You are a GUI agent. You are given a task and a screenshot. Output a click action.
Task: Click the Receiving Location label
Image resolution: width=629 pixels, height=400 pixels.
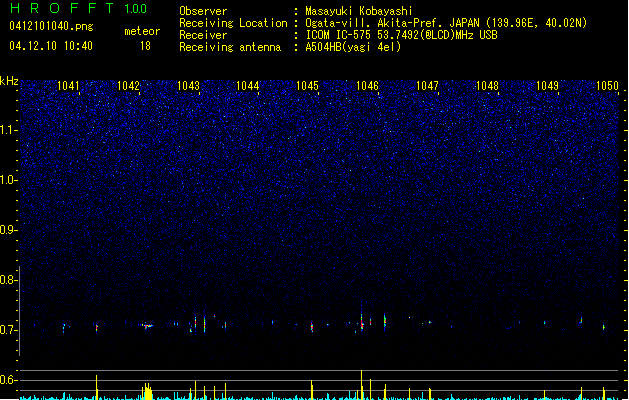(x=233, y=23)
